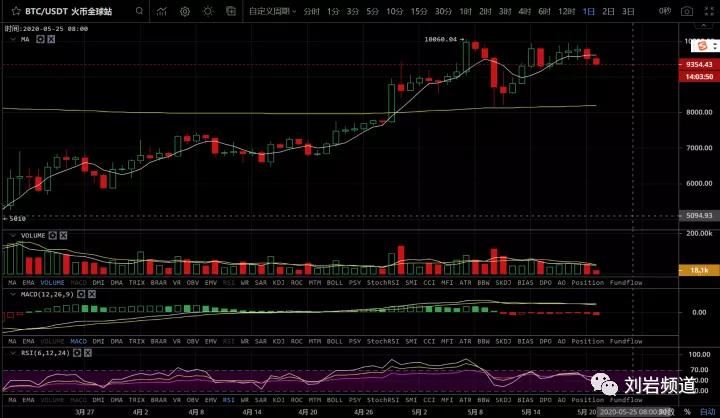This screenshot has width=720, height=418.
Task: Select the 15分 interval
Action: (418, 11)
